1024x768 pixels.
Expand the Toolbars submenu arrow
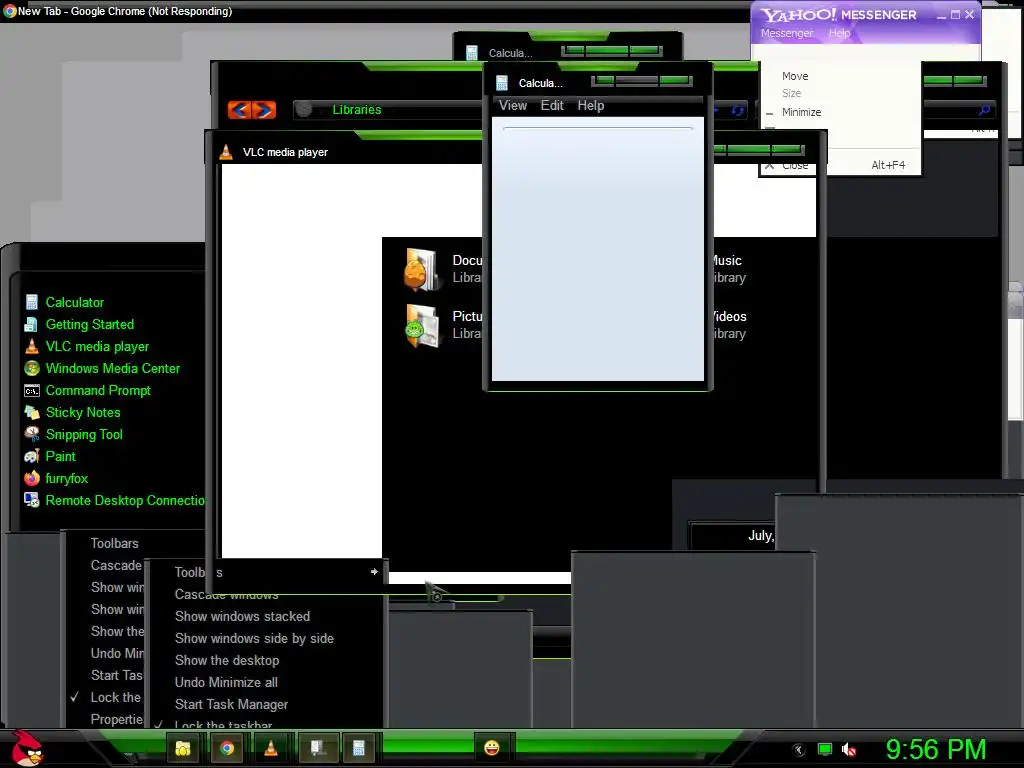click(374, 571)
